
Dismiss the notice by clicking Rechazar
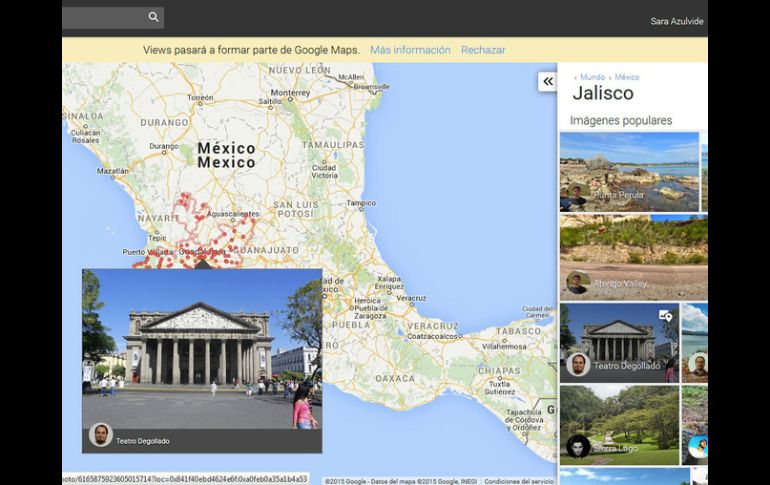[x=483, y=50]
